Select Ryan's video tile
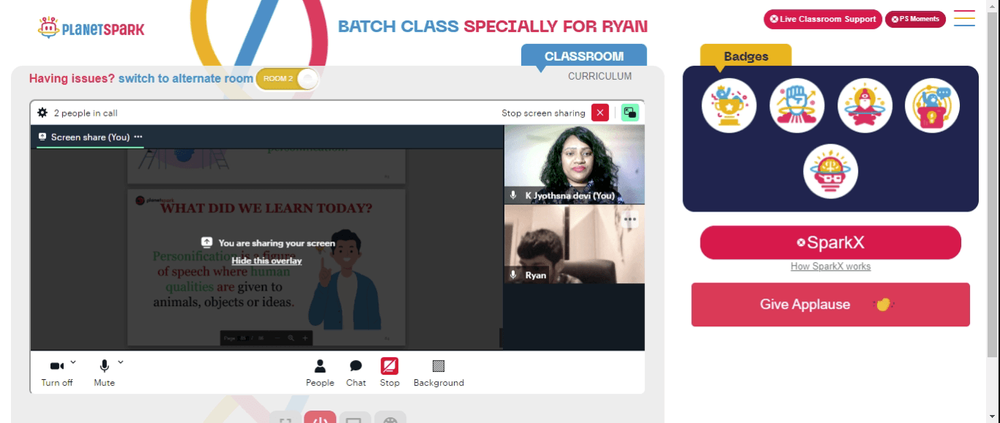Screen dimensions: 1000x423 pos(574,244)
